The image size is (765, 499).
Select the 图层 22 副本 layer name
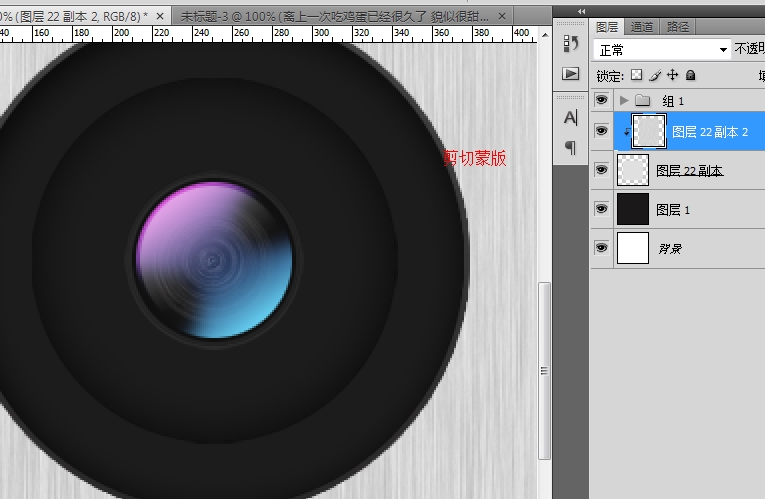(x=690, y=171)
